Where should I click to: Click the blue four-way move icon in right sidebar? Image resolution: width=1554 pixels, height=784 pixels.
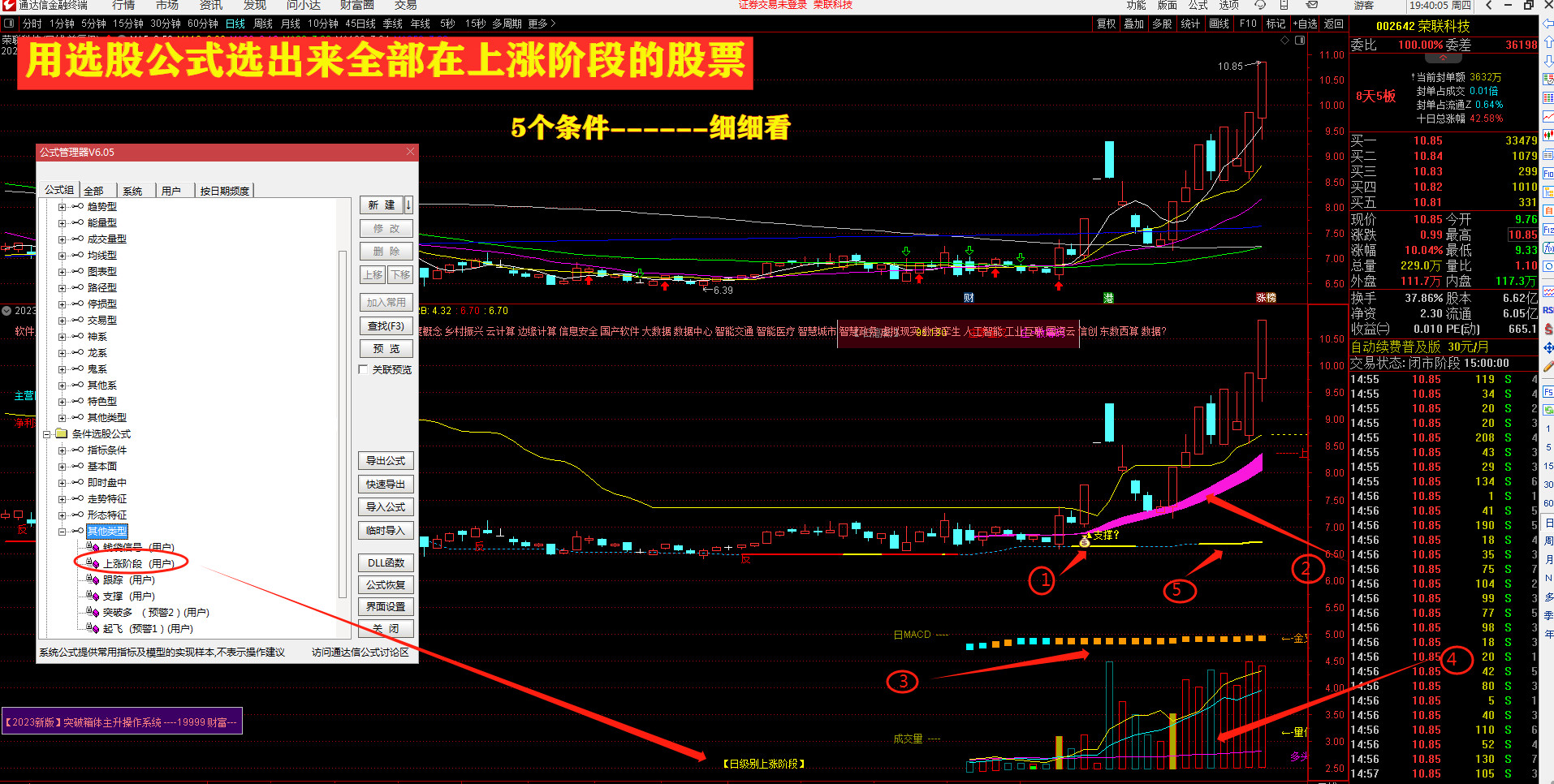click(1548, 347)
